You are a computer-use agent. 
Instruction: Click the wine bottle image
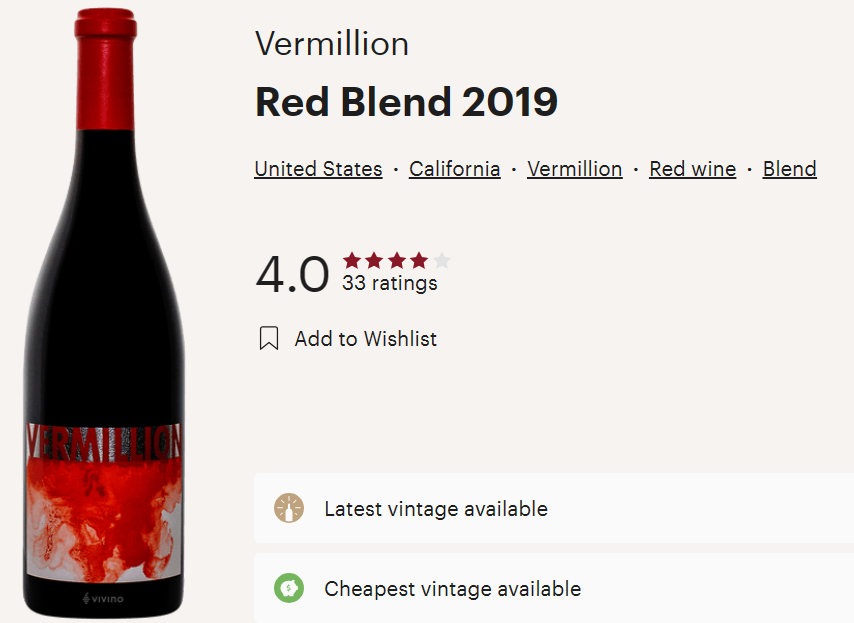pos(105,250)
